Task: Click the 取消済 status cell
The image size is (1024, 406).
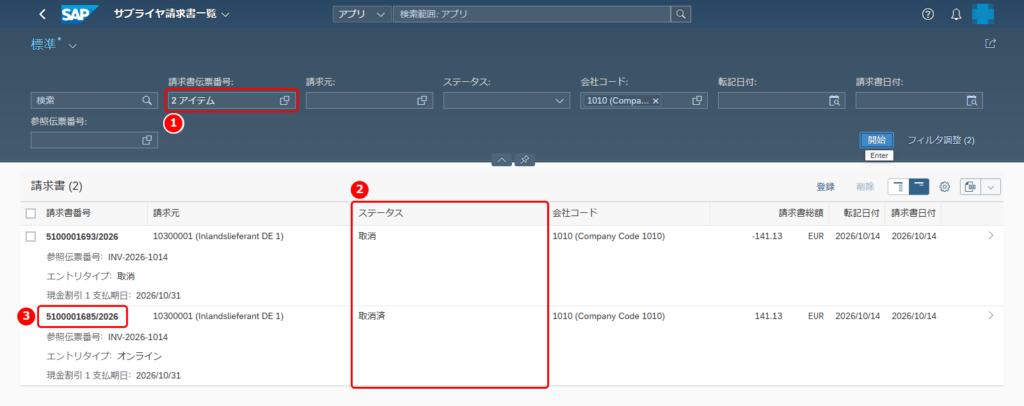Action: (372, 317)
